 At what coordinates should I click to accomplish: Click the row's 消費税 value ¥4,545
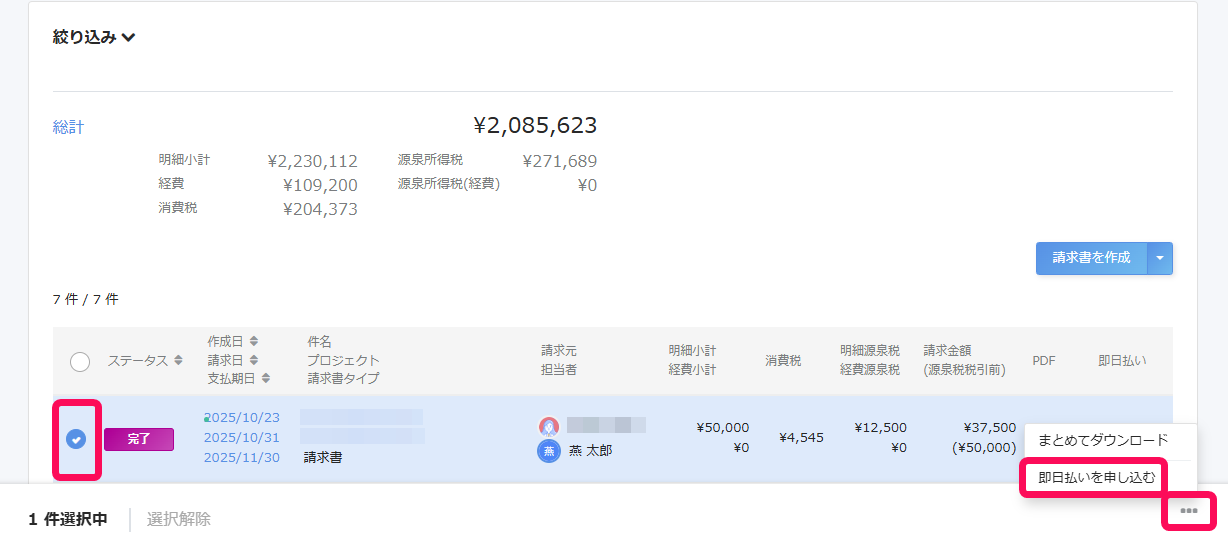tap(802, 437)
